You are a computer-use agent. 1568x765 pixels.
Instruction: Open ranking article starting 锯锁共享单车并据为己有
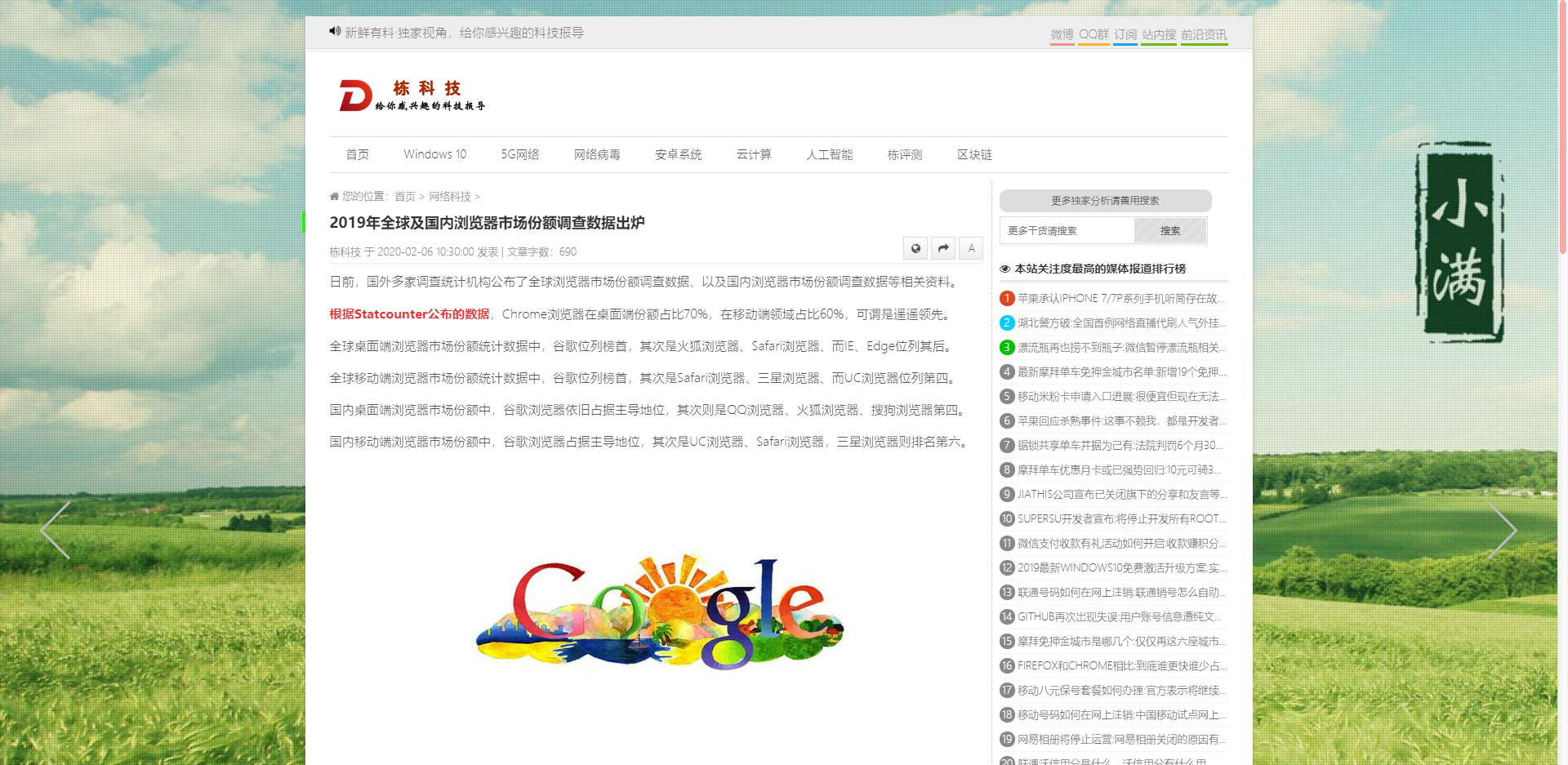(1121, 446)
